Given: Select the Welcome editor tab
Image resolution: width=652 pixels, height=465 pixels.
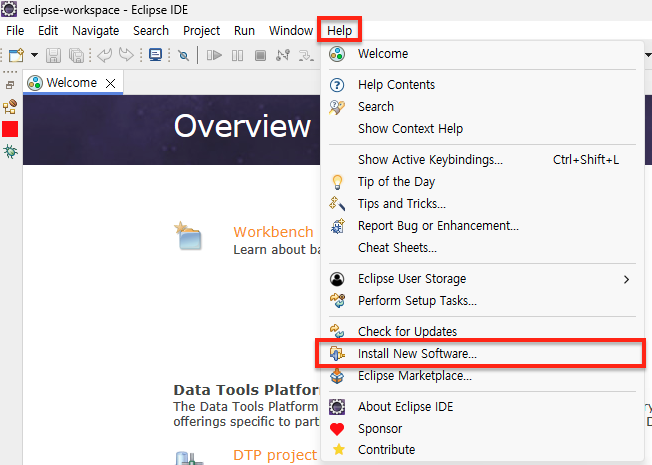Looking at the screenshot, I should 73,83.
